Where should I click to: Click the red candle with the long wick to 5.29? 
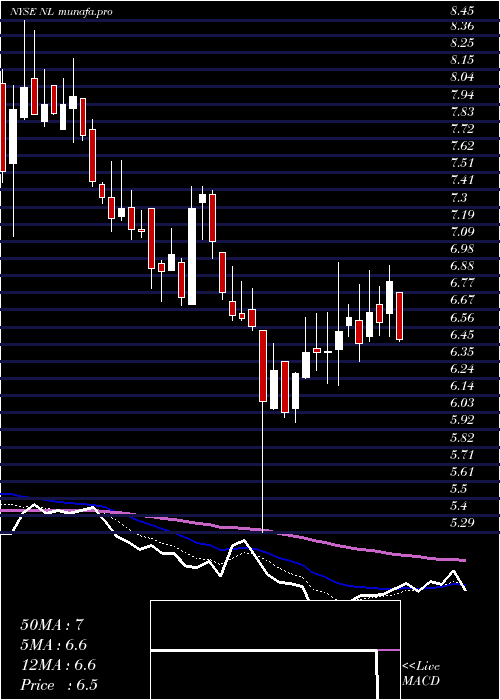coord(262,366)
